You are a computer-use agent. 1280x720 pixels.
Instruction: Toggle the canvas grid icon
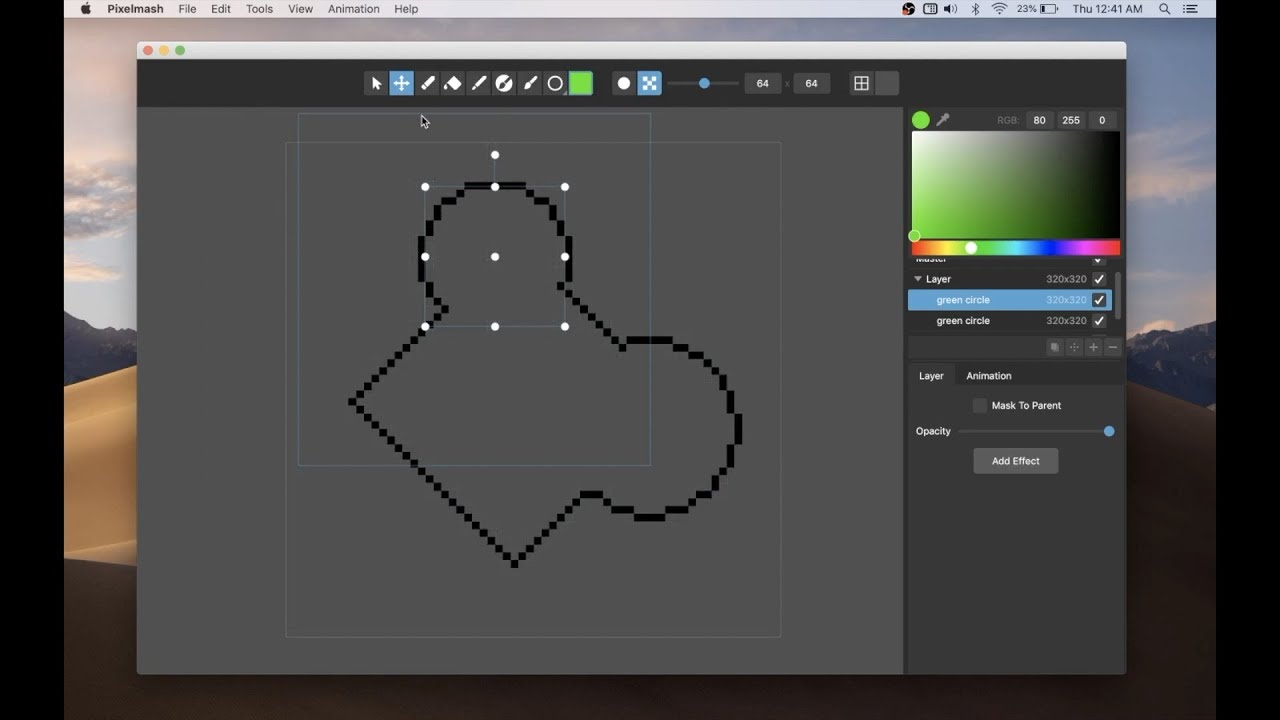tap(861, 84)
